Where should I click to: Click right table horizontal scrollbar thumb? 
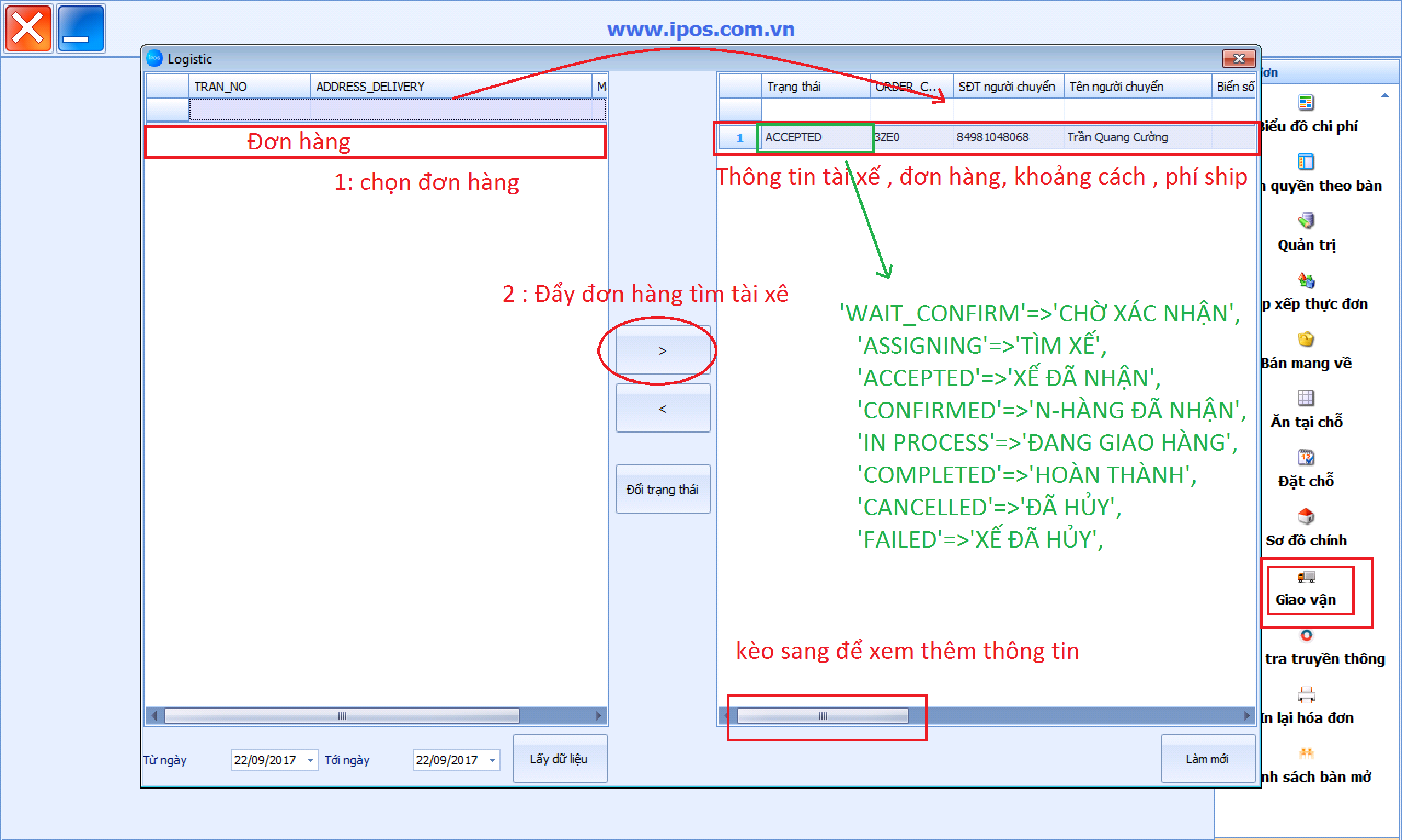tap(823, 716)
